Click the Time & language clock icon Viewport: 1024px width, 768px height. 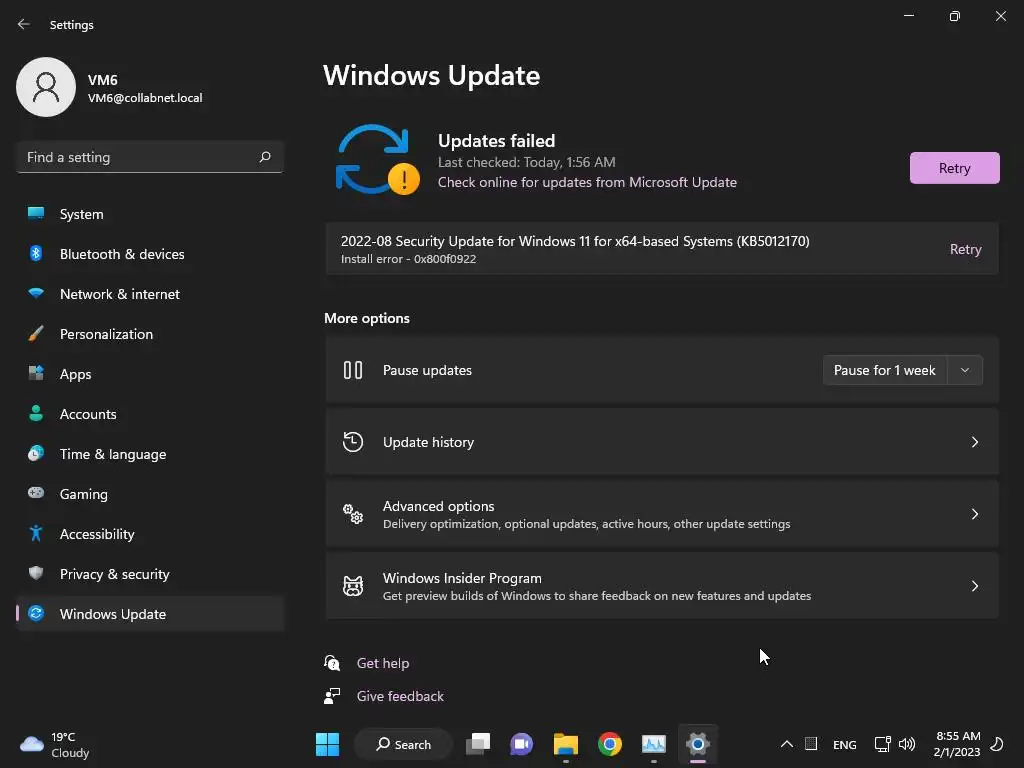(x=36, y=453)
